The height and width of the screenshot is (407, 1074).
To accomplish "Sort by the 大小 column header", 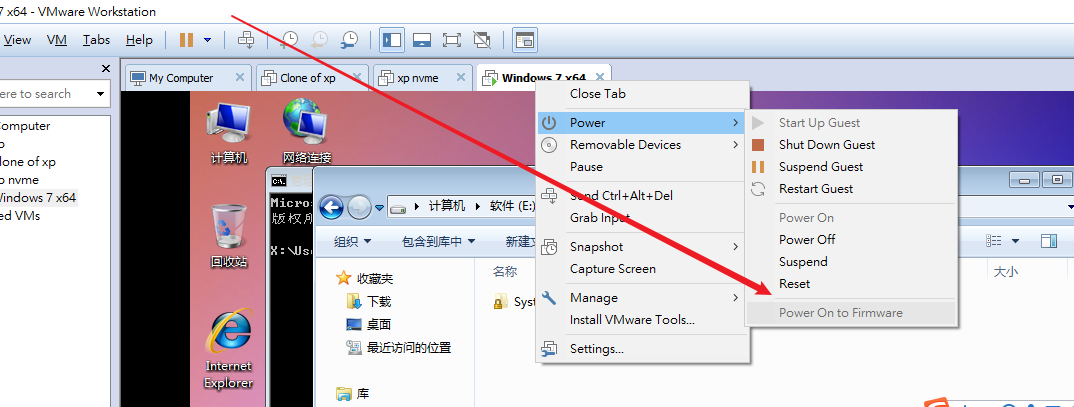I will click(1006, 271).
